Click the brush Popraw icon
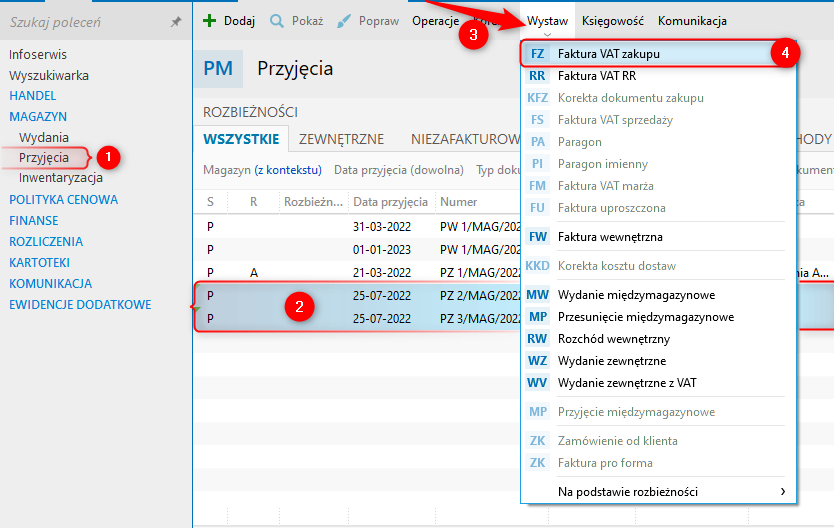 344,21
